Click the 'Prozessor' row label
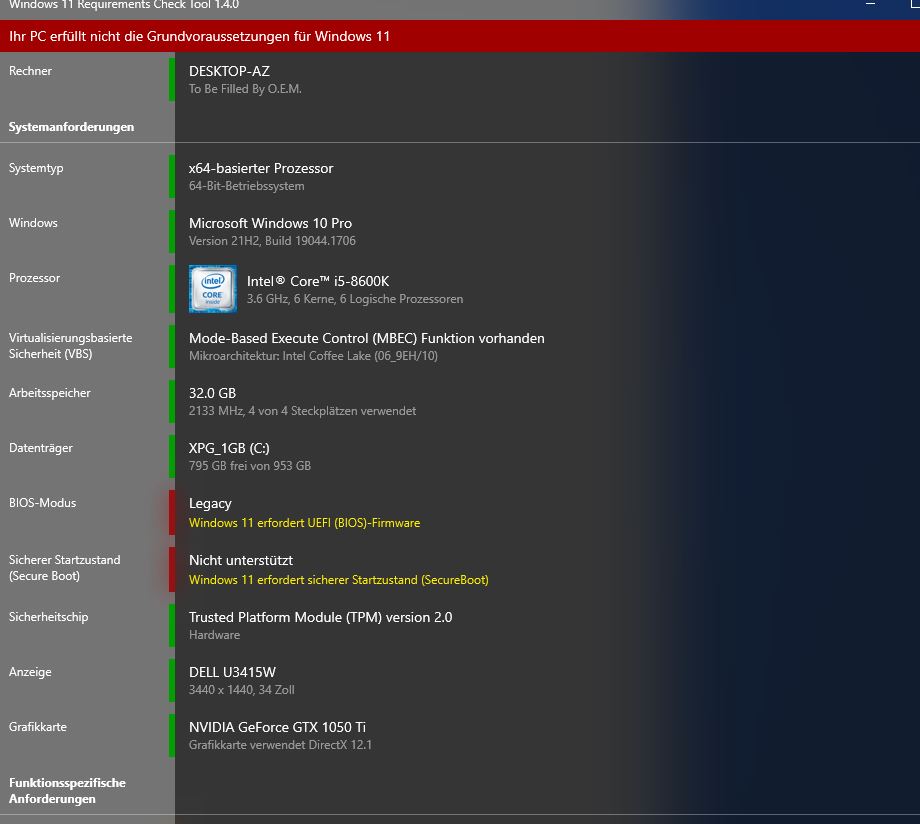 (x=35, y=278)
